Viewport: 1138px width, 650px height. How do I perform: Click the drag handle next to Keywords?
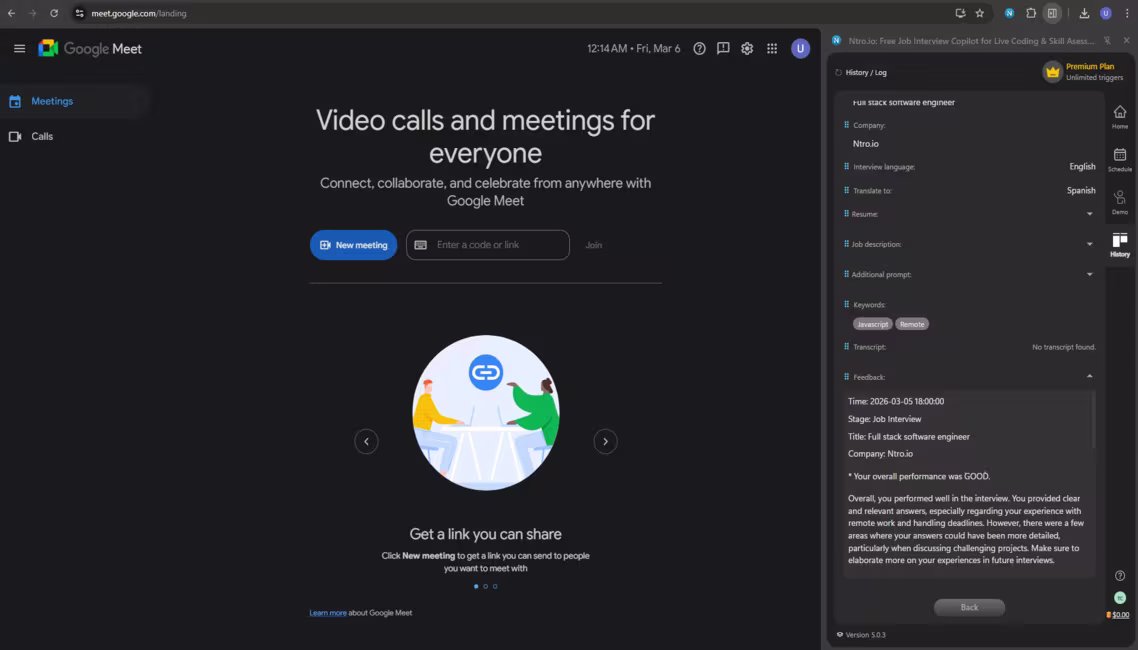click(x=846, y=304)
